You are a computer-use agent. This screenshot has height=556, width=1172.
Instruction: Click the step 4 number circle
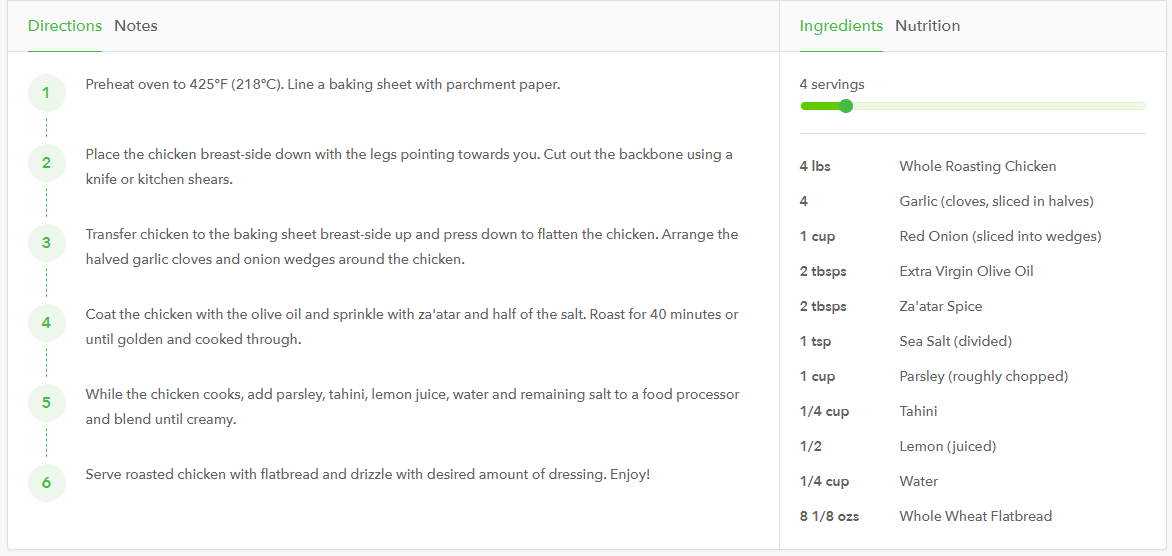click(46, 323)
